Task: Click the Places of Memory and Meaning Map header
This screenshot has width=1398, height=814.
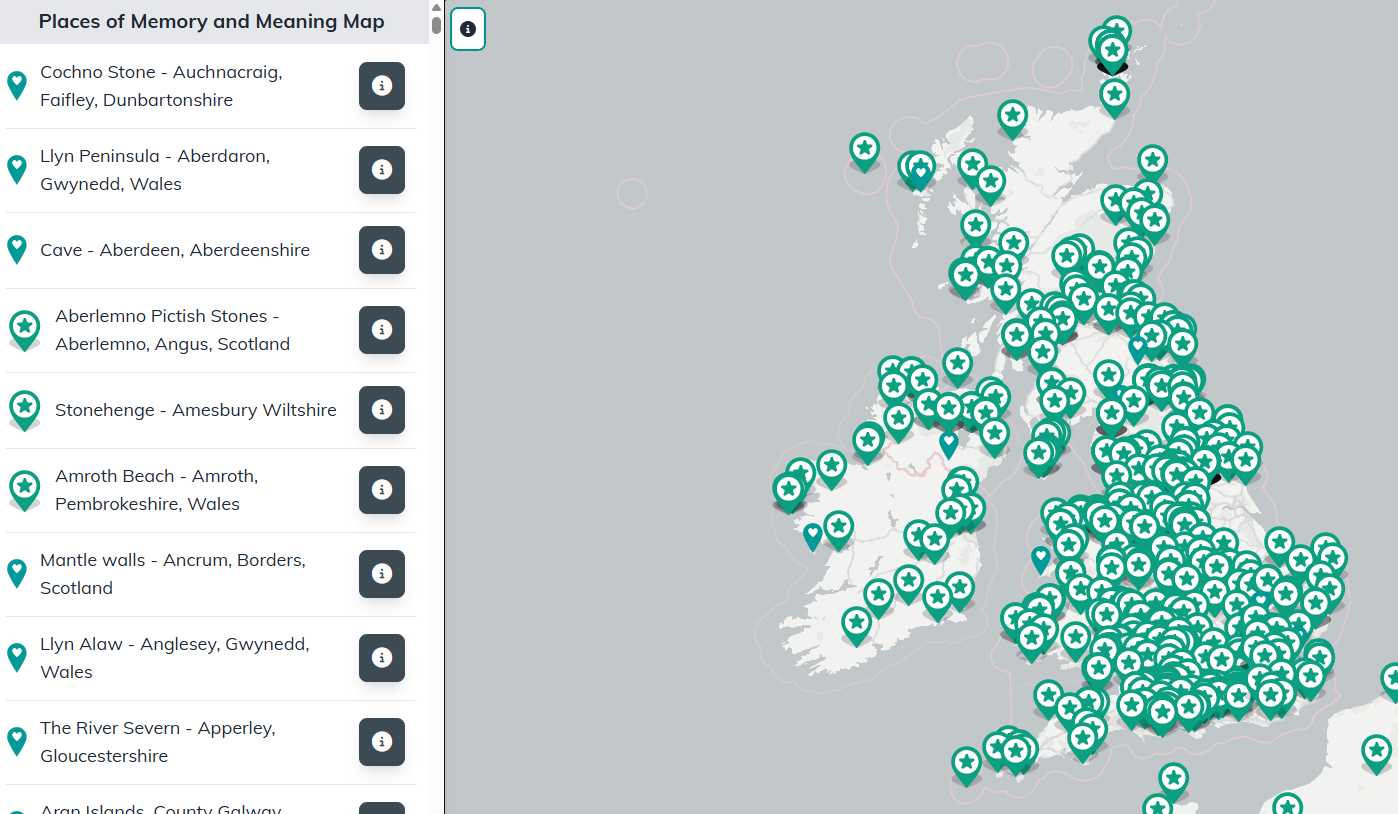Action: click(212, 22)
